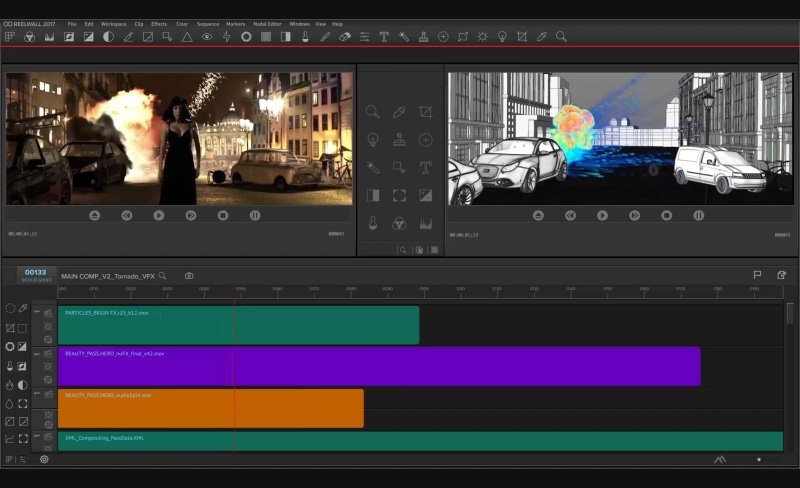
Task: Select the eyedropper tool in the center panel
Action: (x=399, y=113)
